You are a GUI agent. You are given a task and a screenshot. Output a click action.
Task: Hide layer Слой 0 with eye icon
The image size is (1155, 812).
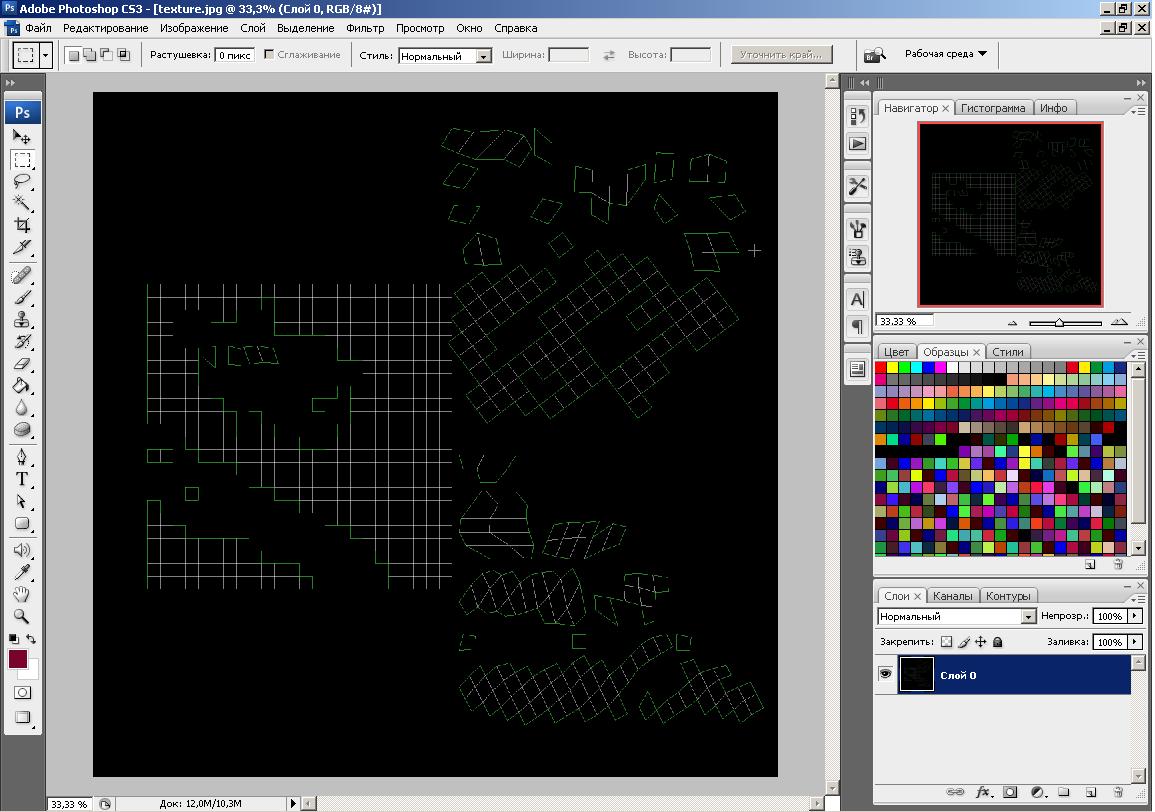886,675
